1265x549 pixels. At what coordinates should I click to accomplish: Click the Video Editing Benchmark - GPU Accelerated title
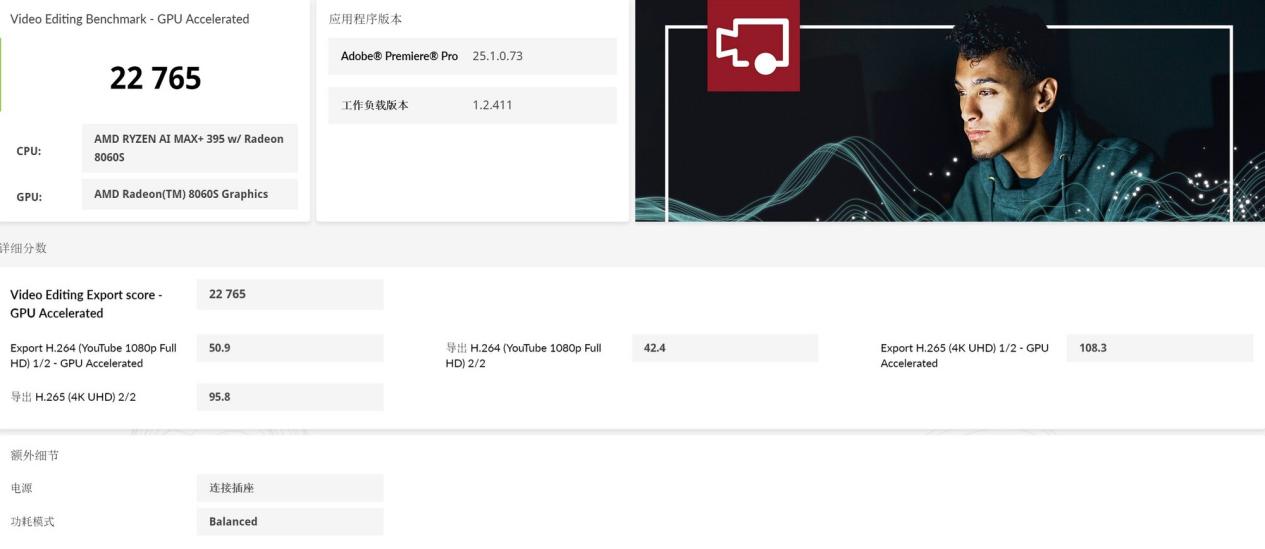(x=129, y=19)
